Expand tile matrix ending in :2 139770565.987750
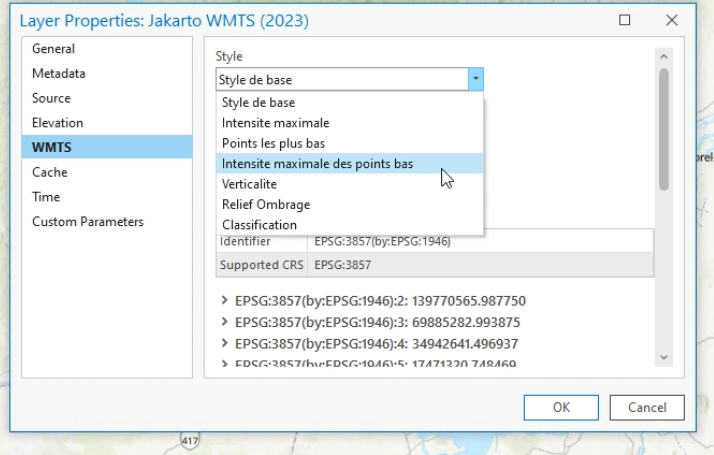Image resolution: width=714 pixels, height=455 pixels. (x=223, y=300)
